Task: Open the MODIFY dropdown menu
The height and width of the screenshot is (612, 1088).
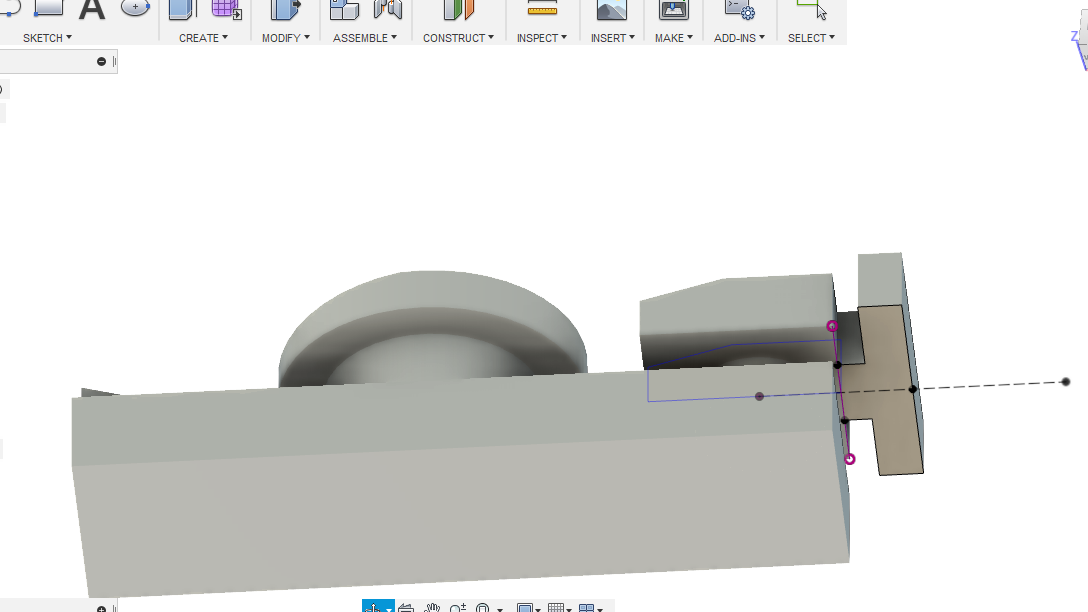Action: 286,38
